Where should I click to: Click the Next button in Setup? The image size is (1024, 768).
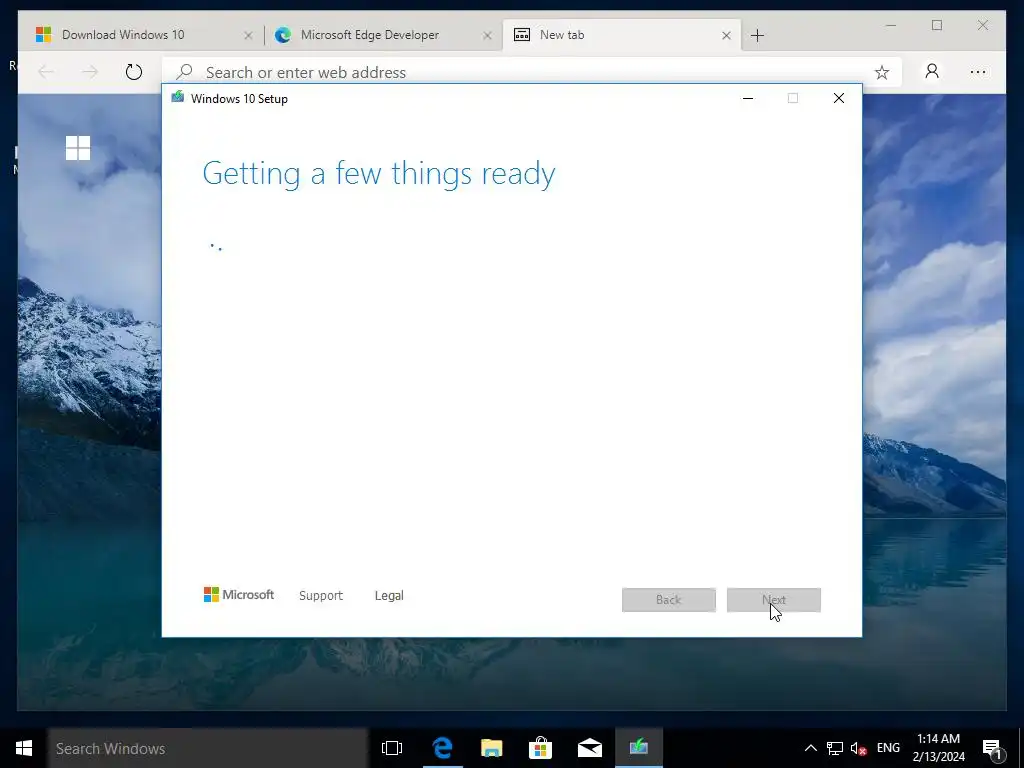[774, 600]
